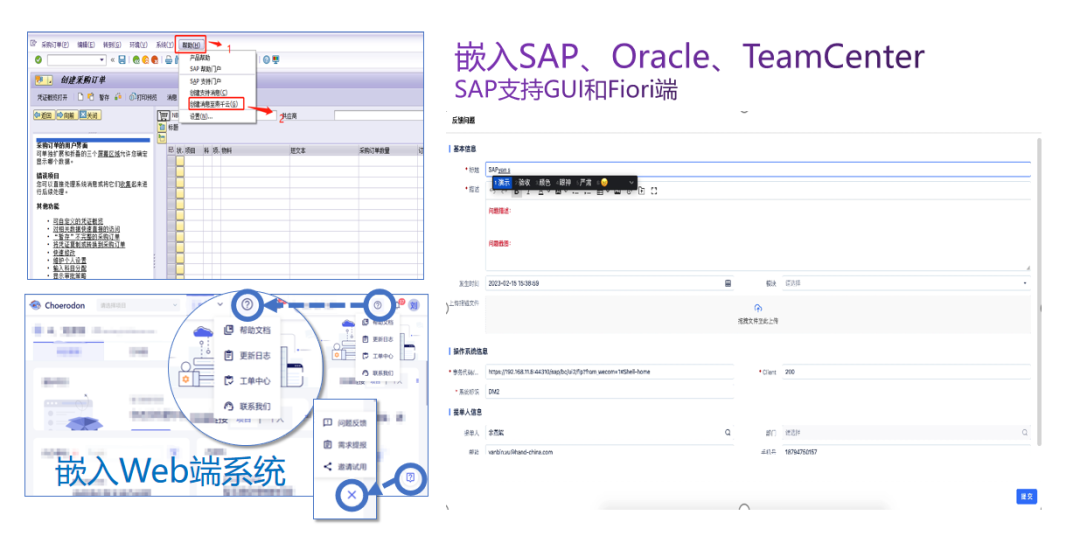Click the 提交 submit button
The height and width of the screenshot is (536, 1080).
pos(1025,496)
